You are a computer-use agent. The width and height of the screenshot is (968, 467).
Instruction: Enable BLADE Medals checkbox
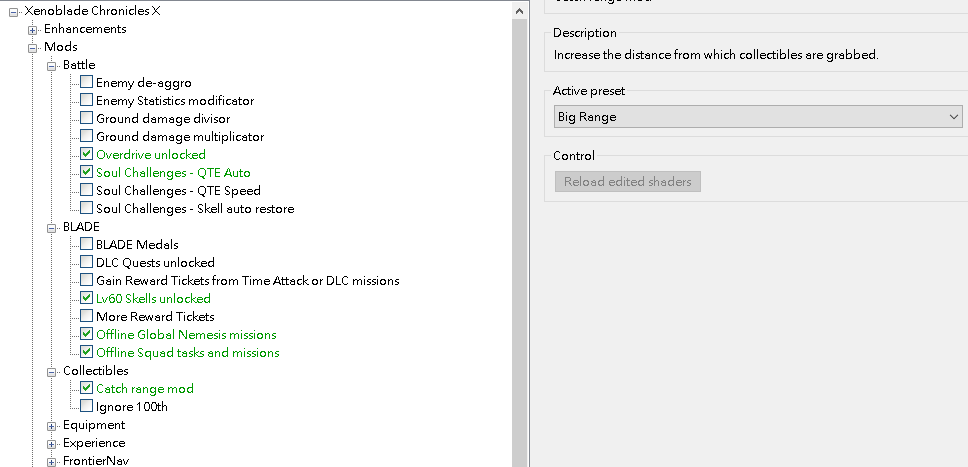[x=86, y=244]
